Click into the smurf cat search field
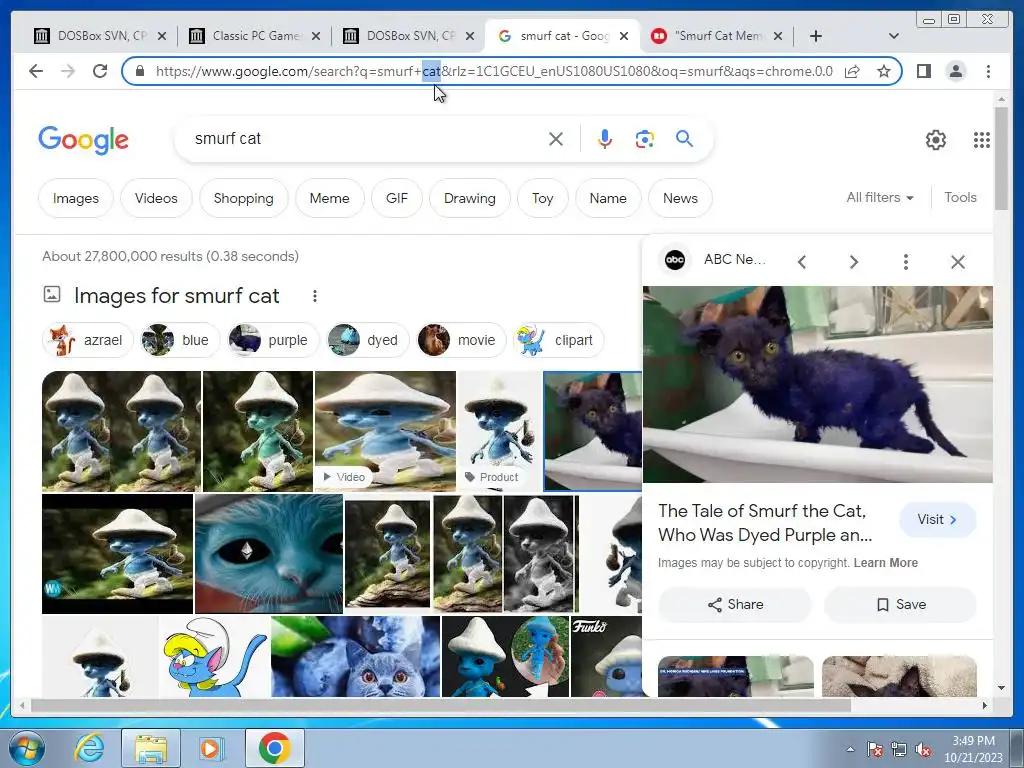The height and width of the screenshot is (768, 1024). click(366, 139)
